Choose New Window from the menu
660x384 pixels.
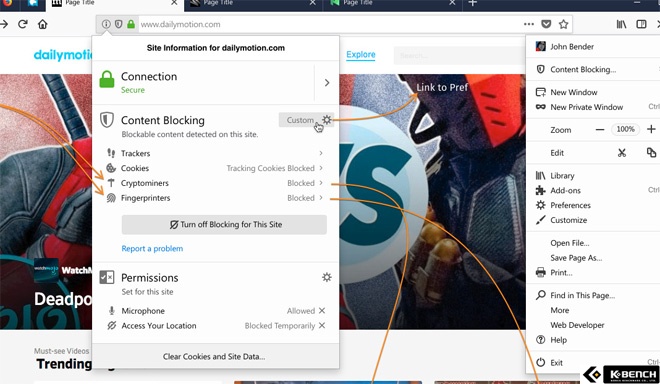[593, 92]
